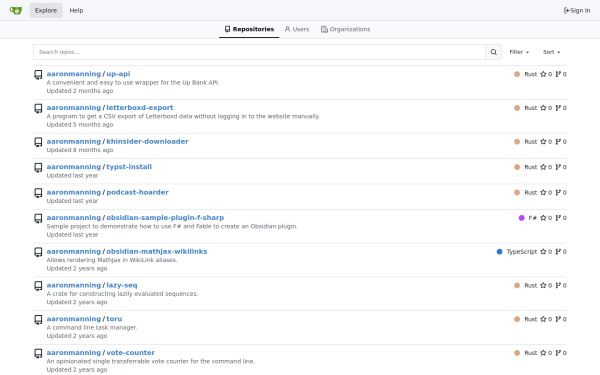
Task: Click the star icon in toru row
Action: pos(543,319)
